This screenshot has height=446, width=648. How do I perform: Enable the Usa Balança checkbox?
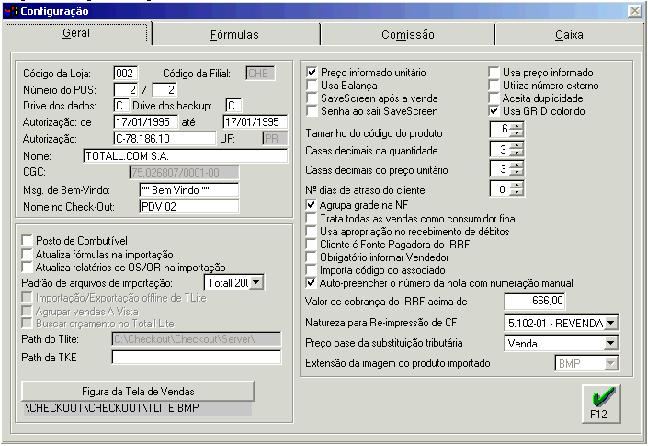tap(312, 85)
